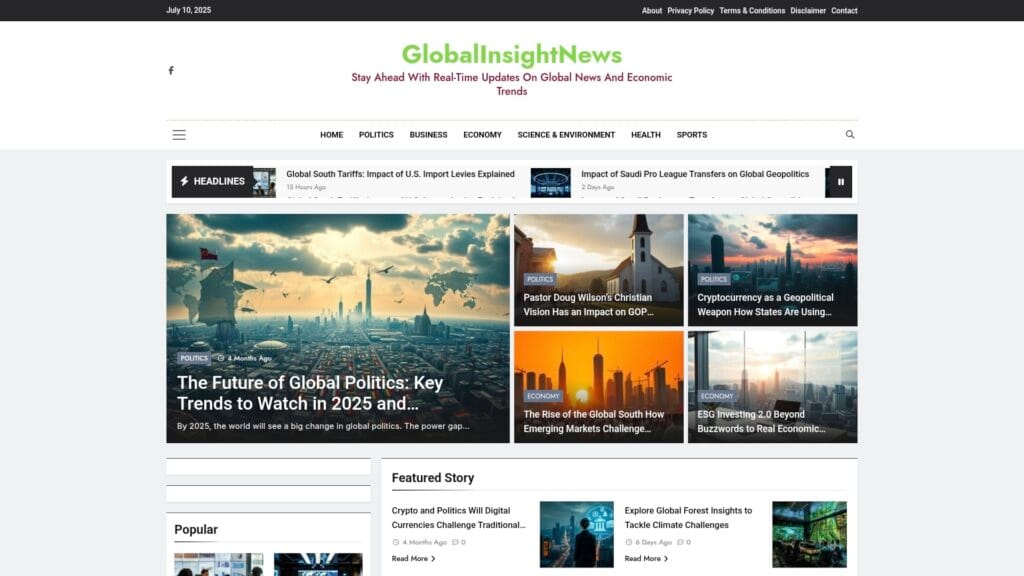Click Read More under Global Forest Insights
The height and width of the screenshot is (576, 1024).
(646, 558)
